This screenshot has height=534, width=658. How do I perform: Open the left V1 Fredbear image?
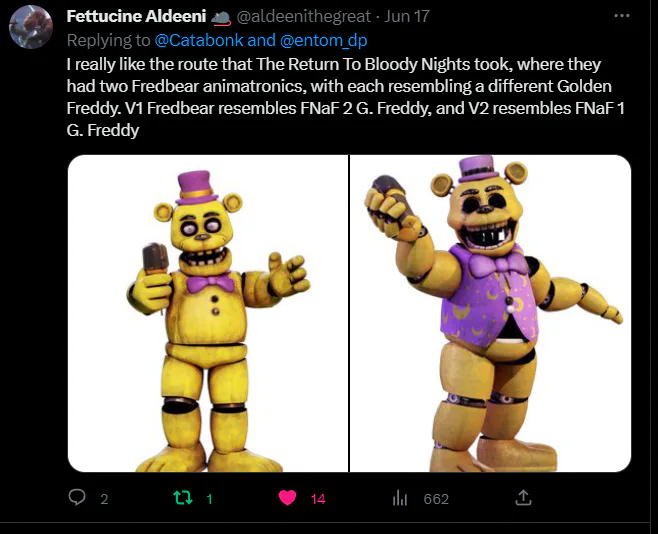coord(207,313)
